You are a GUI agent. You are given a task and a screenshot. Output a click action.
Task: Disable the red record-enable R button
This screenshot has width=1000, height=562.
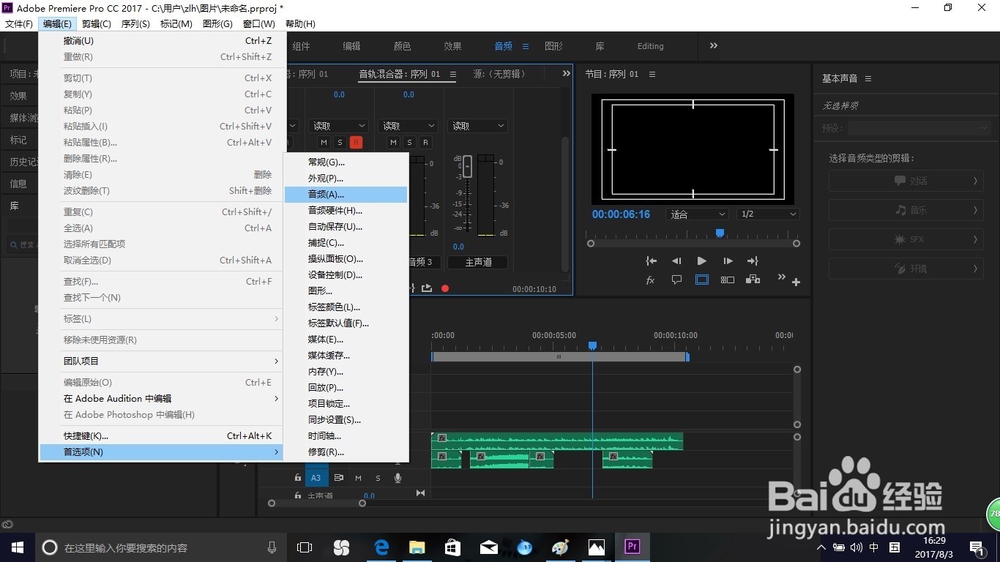[356, 142]
